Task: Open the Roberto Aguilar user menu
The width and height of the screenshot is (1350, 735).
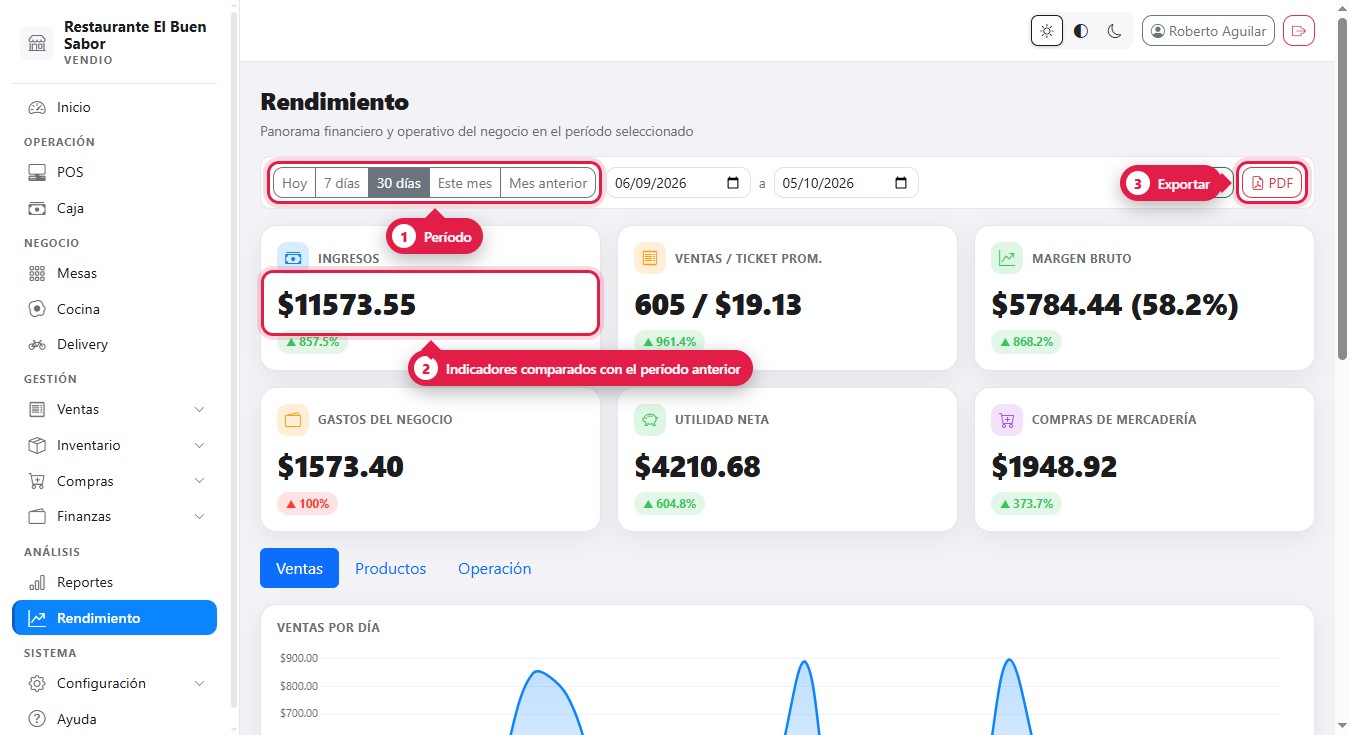Action: click(x=1209, y=31)
